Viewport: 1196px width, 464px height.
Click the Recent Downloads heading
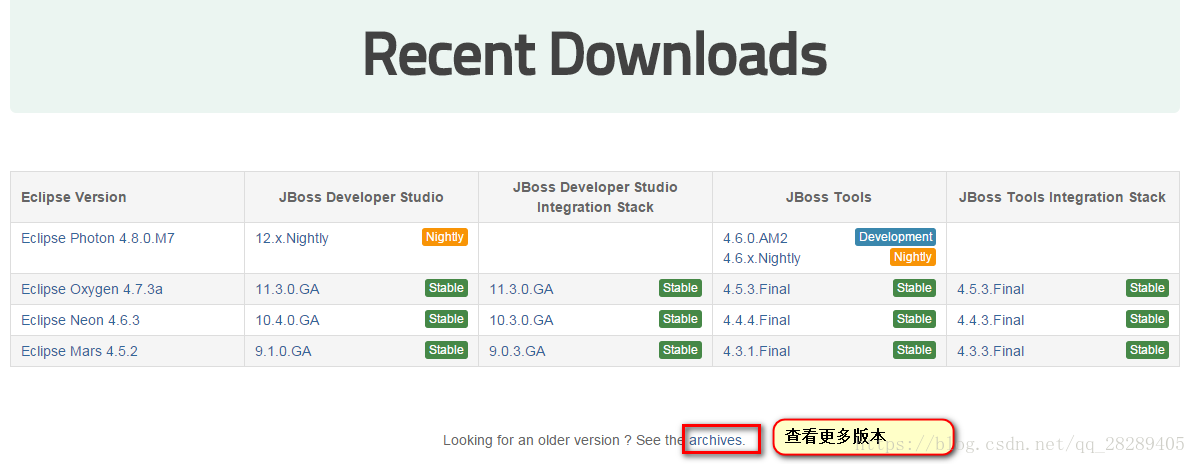(x=595, y=55)
